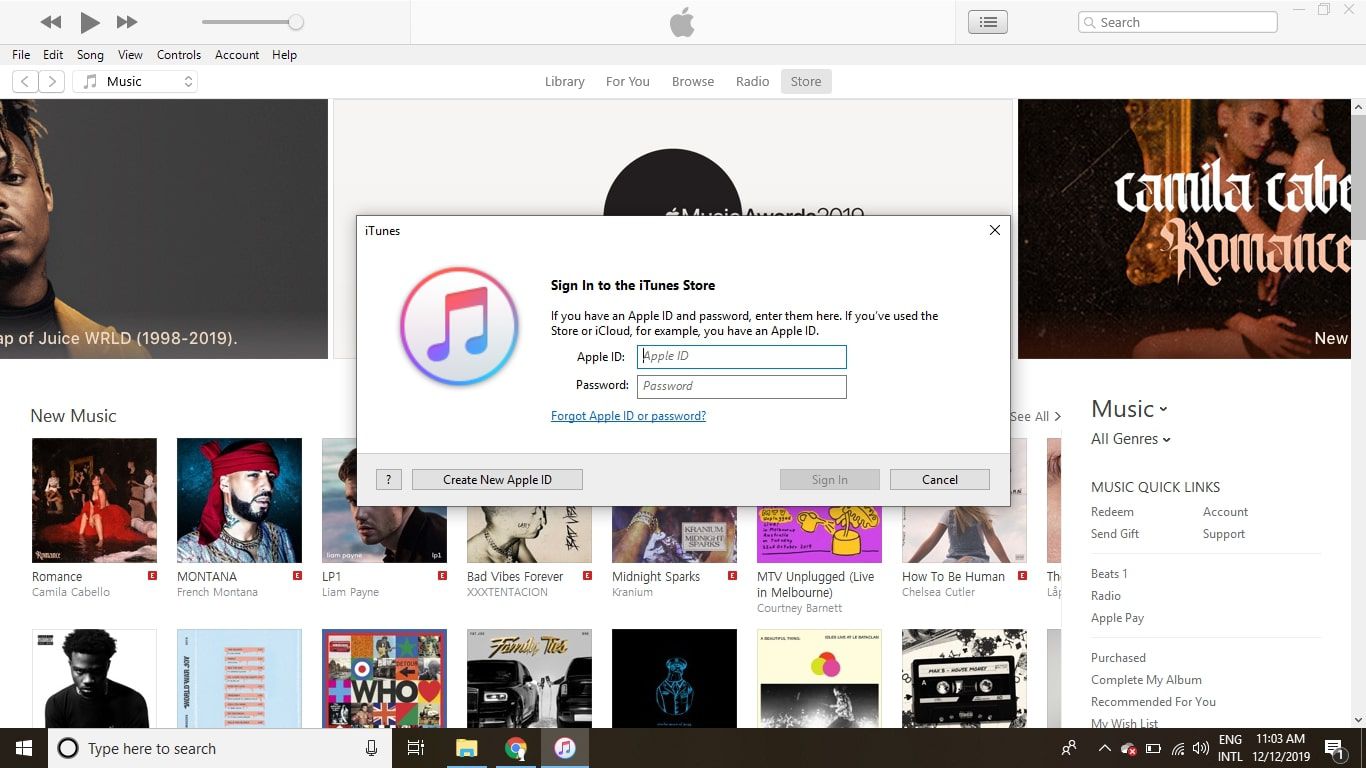Open the File menu
Screen dimensions: 1366x768
coord(21,55)
